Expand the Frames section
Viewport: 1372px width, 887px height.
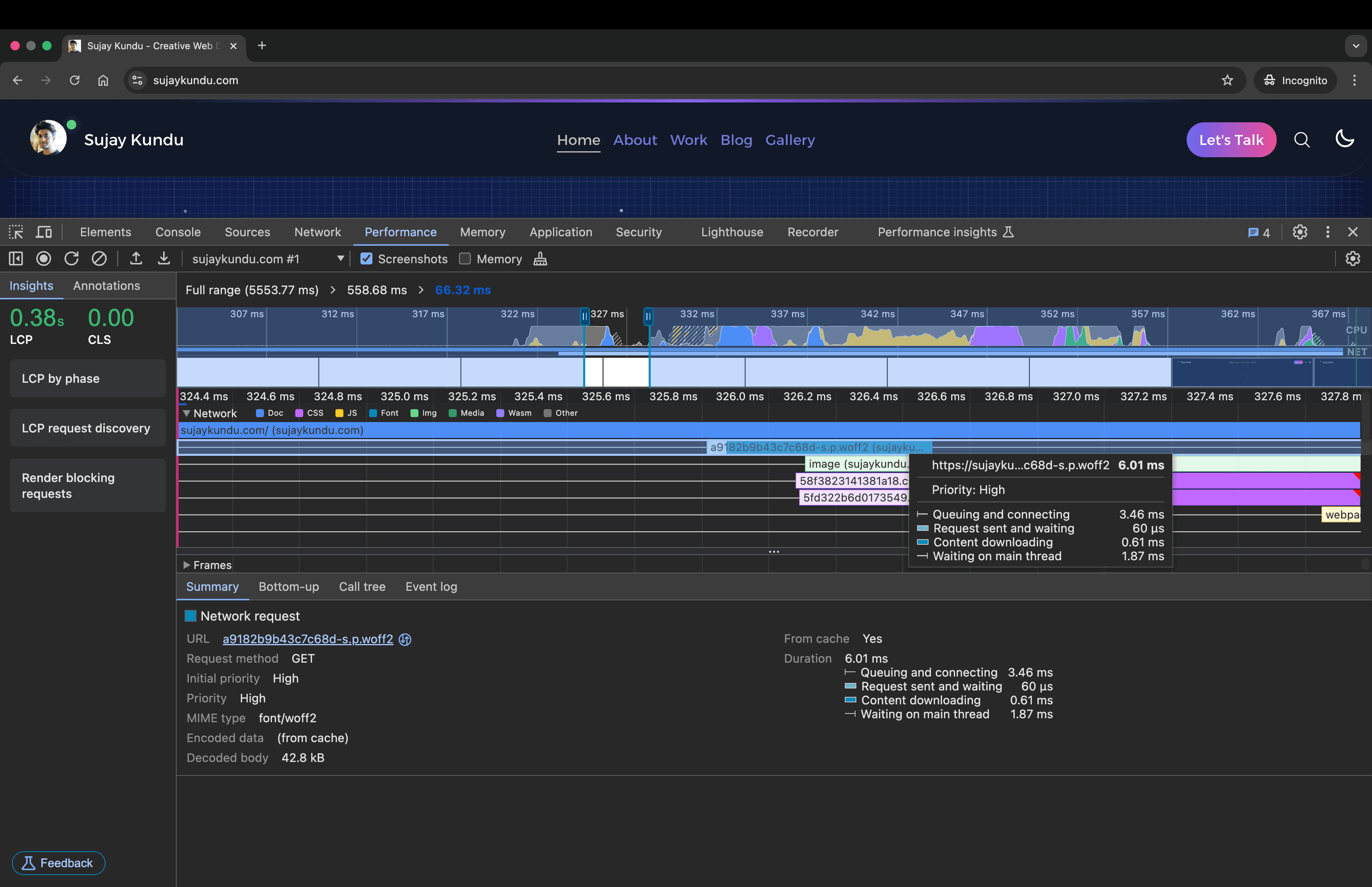[x=186, y=565]
